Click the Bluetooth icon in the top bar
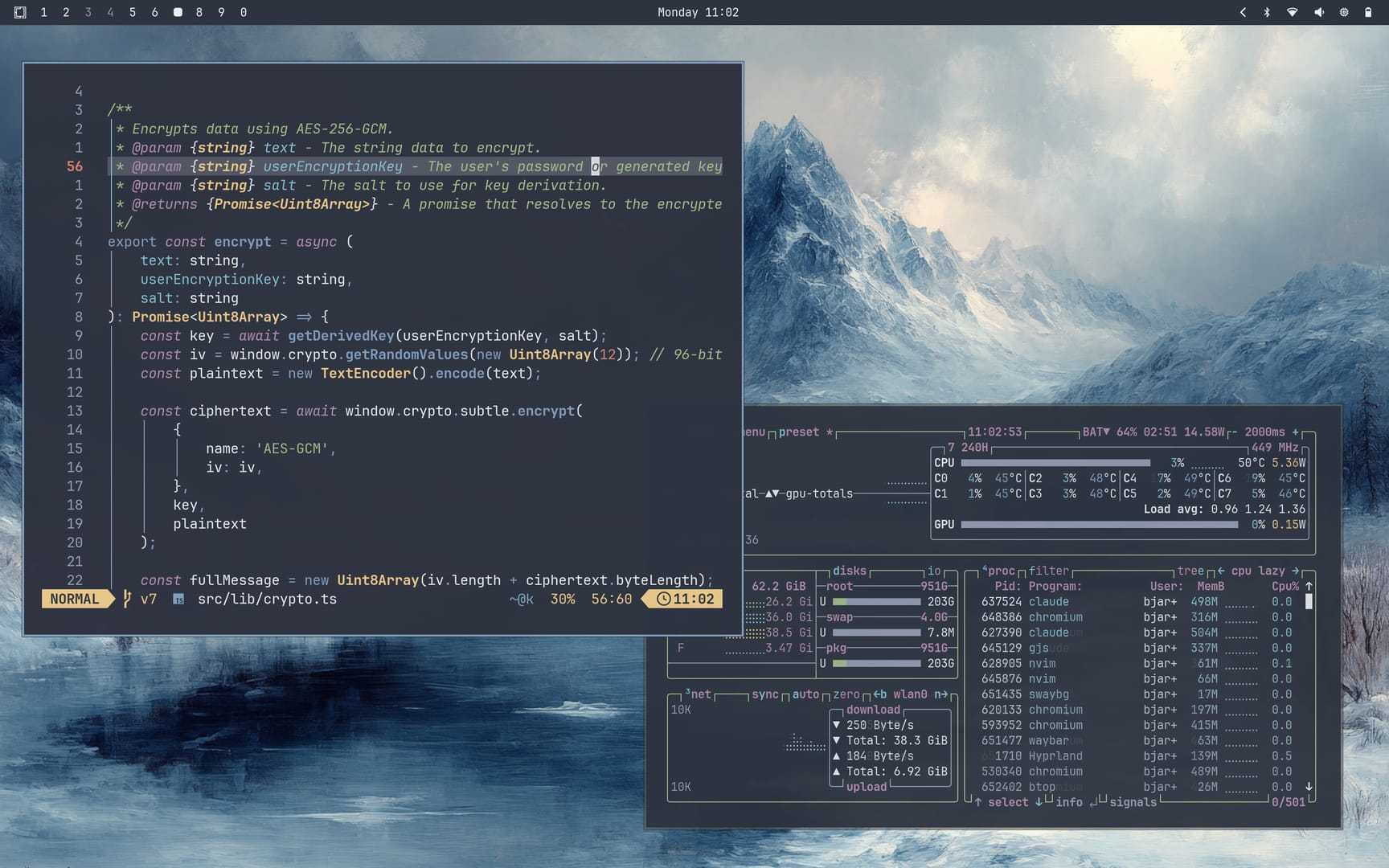Screen dimensions: 1389x868 pyautogui.click(x=1267, y=12)
